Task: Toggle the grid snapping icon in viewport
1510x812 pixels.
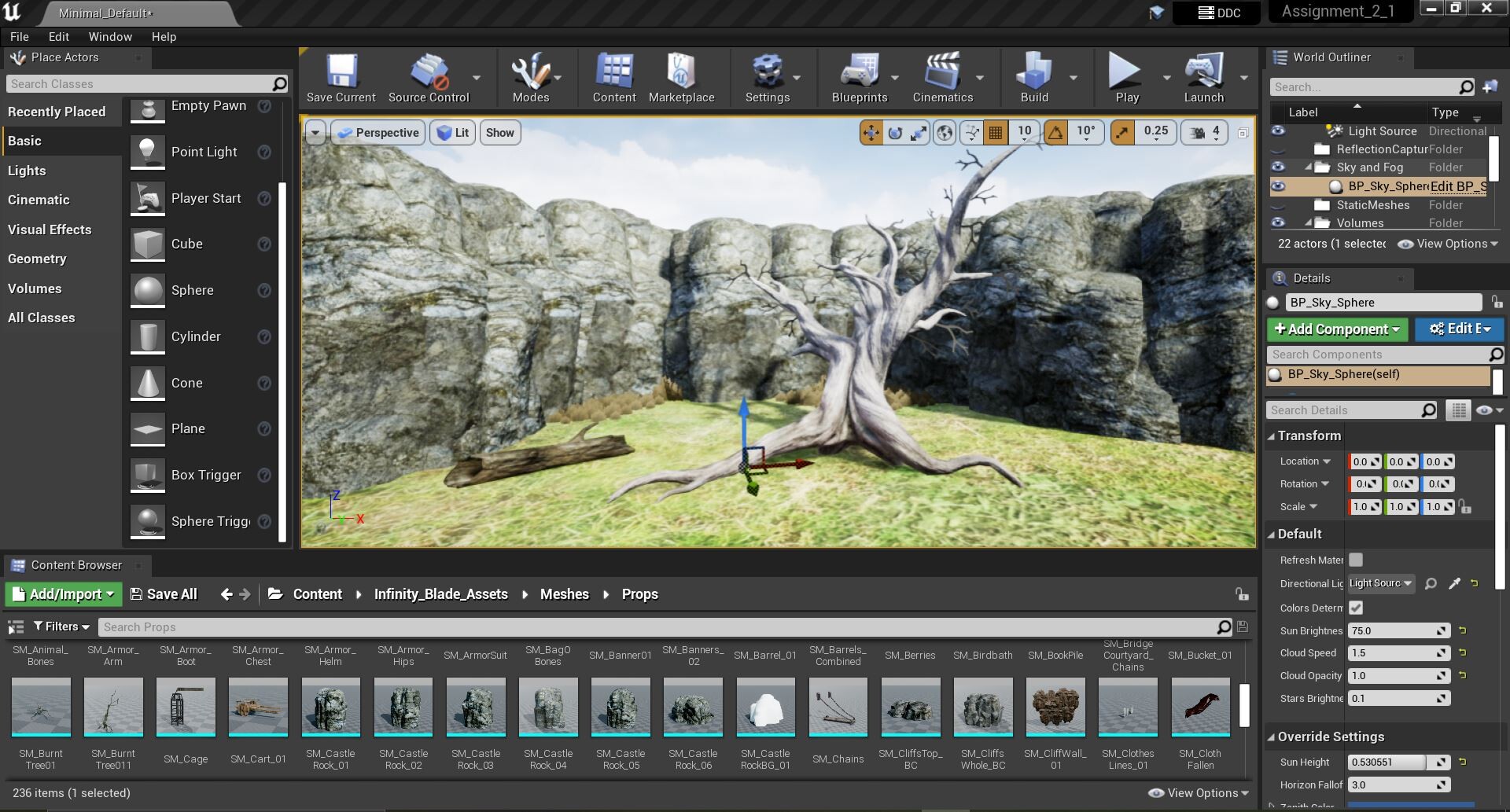Action: (996, 133)
